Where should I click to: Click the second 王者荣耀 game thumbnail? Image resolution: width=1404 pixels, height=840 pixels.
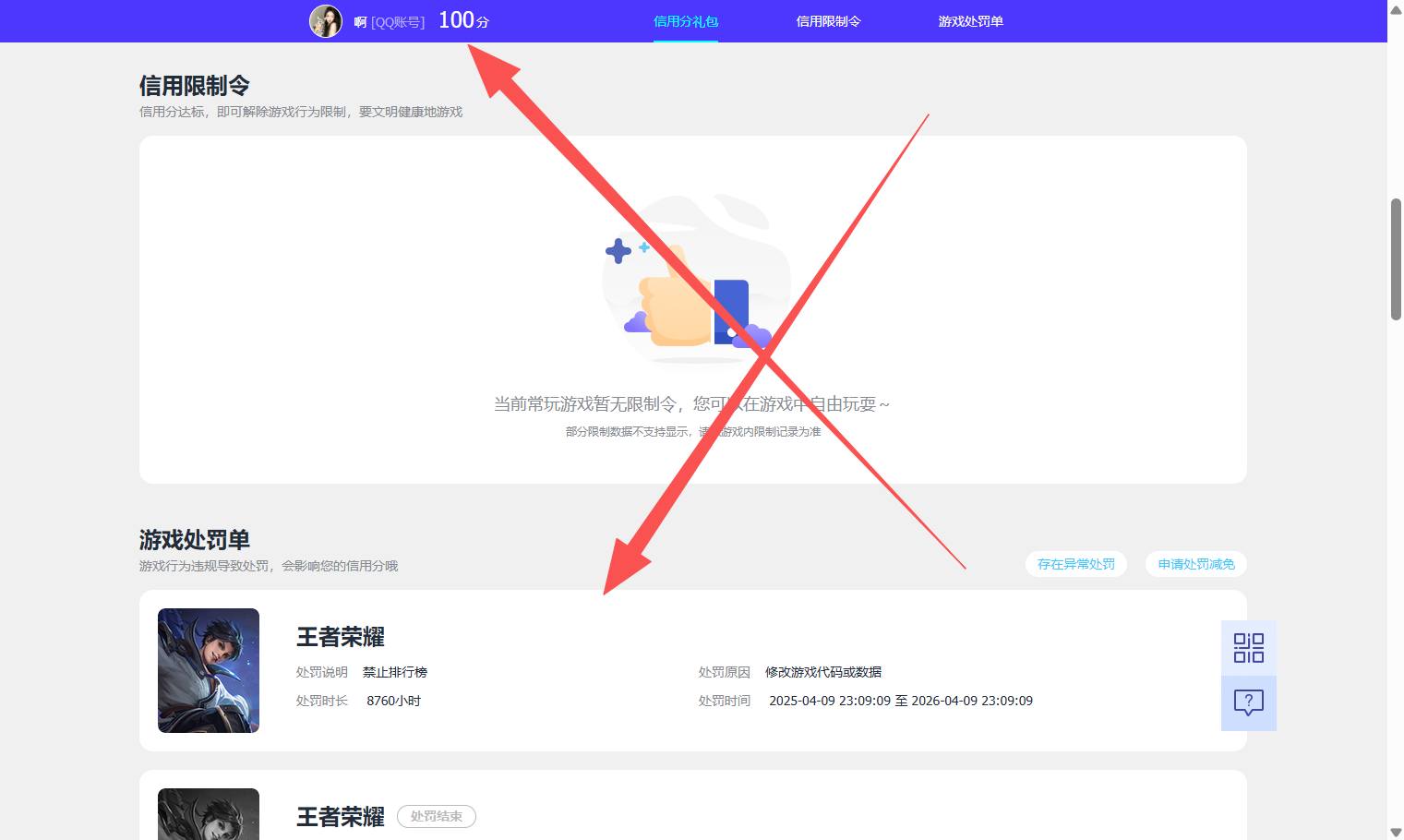[208, 817]
